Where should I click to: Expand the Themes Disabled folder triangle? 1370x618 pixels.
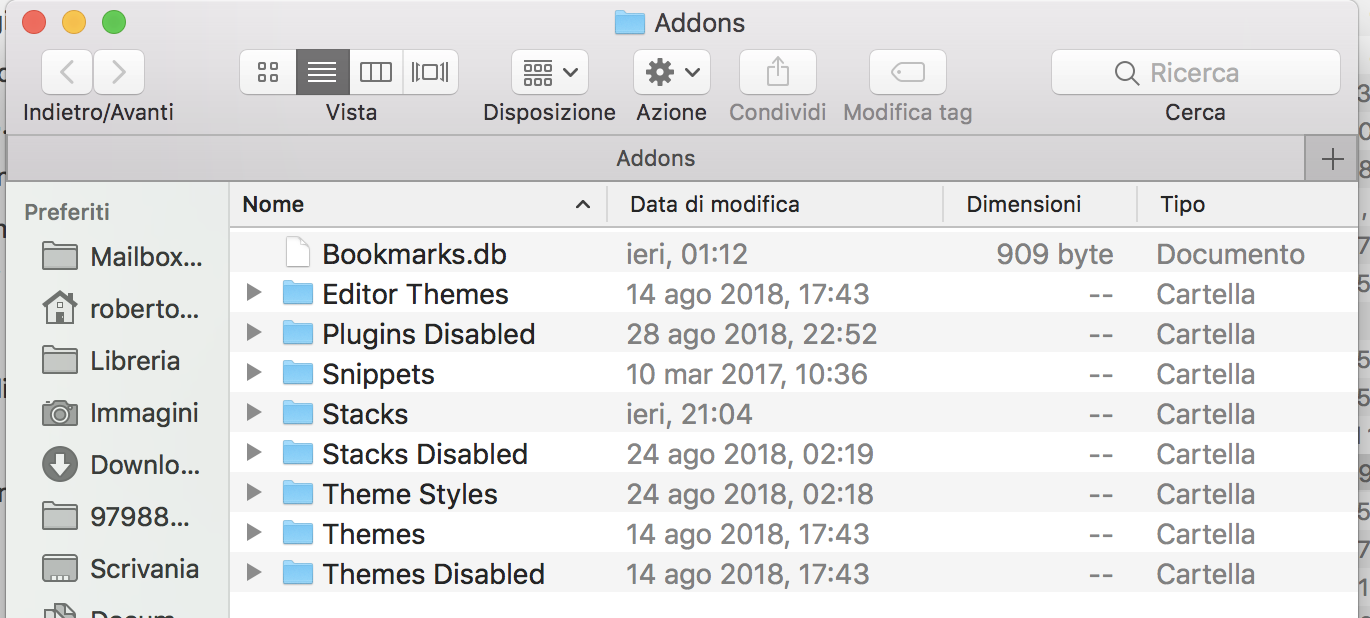[x=254, y=573]
